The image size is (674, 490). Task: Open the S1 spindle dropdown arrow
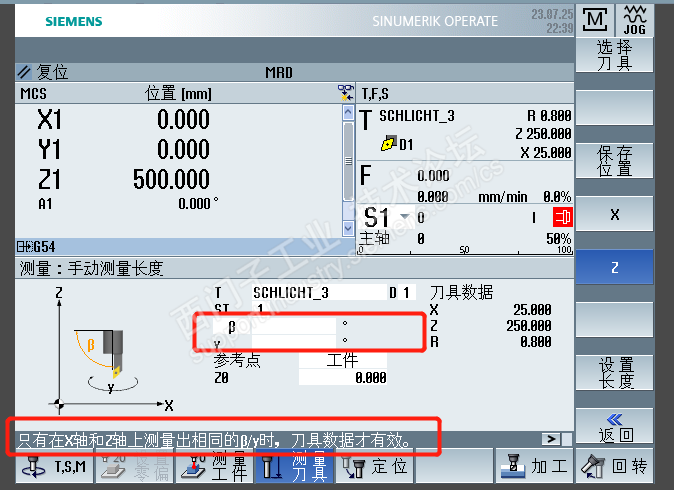404,216
